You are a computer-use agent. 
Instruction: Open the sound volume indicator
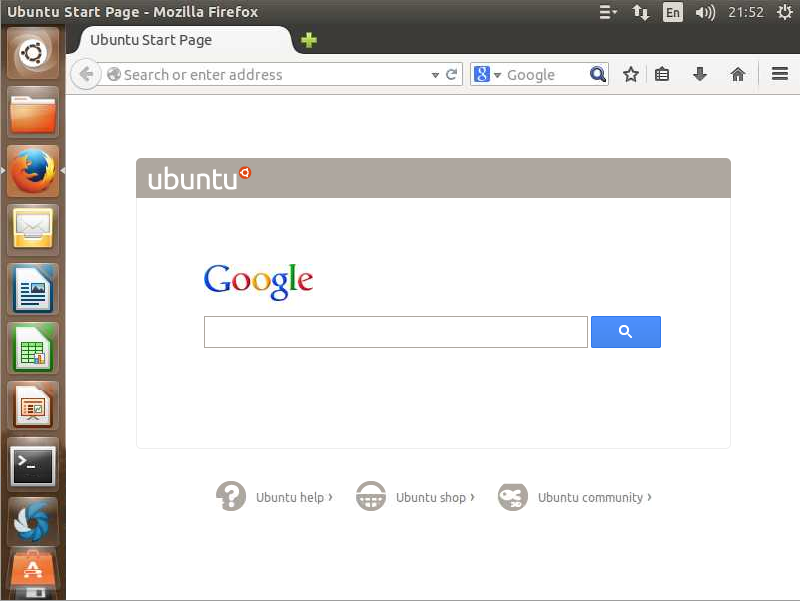[x=705, y=12]
